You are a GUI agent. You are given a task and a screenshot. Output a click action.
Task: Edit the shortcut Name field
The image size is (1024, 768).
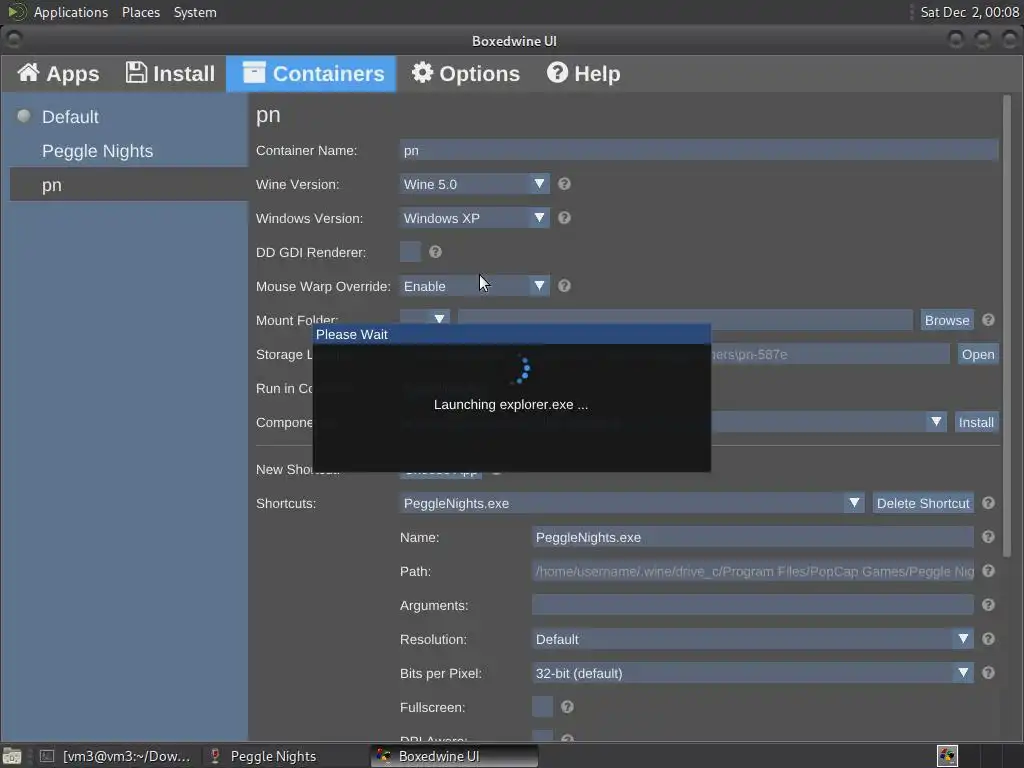click(752, 537)
